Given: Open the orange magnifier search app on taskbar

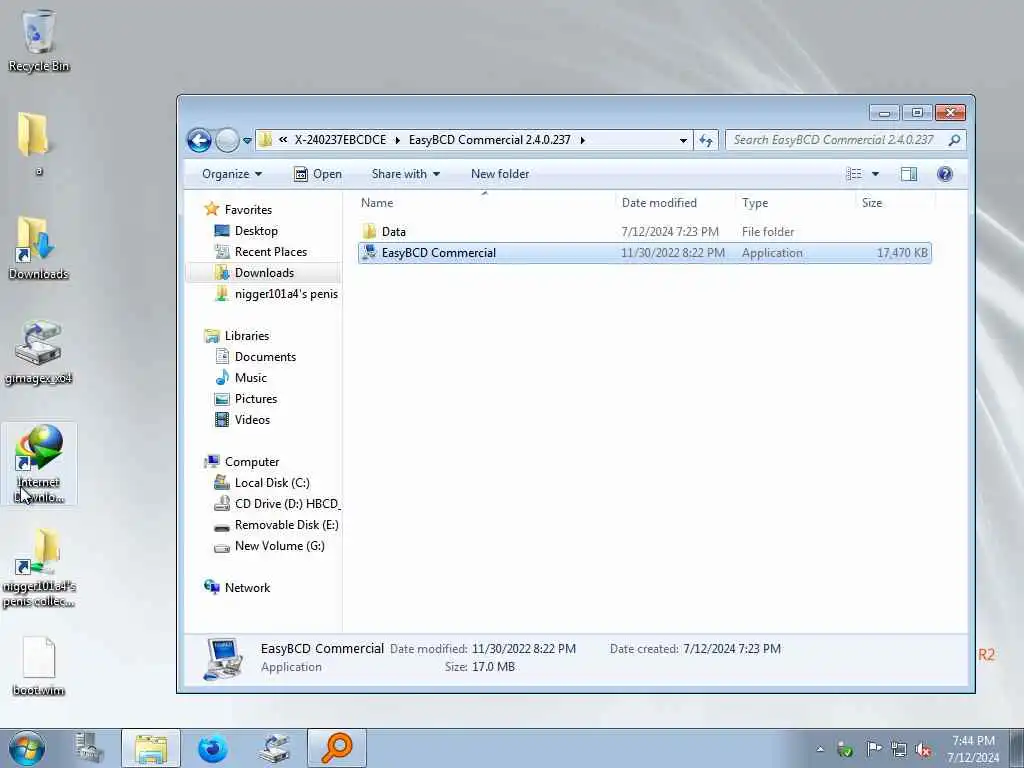Looking at the screenshot, I should pyautogui.click(x=337, y=748).
